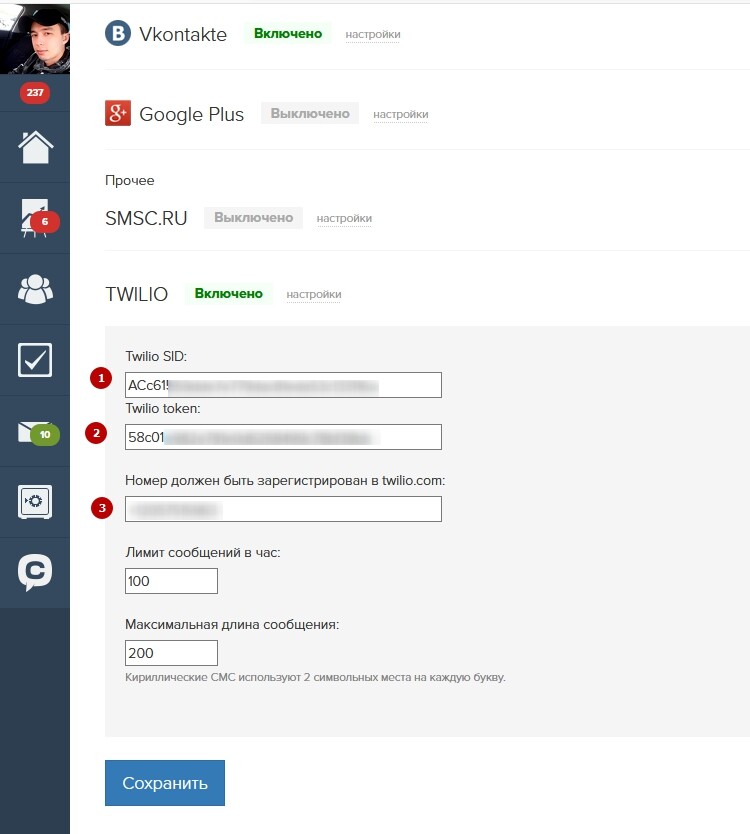Screen dimensions: 750x834
Task: Edit the maximum message length field
Action: click(x=171, y=653)
